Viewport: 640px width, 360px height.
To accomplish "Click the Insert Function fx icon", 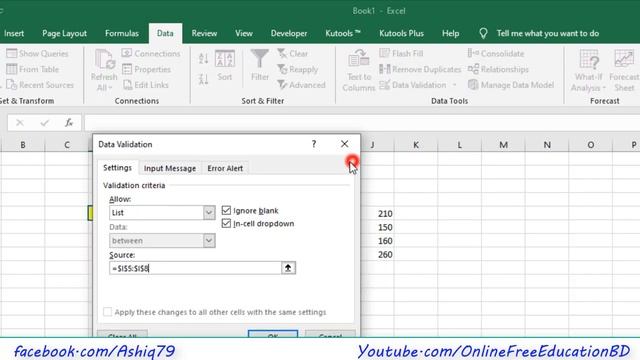I will tap(69, 122).
